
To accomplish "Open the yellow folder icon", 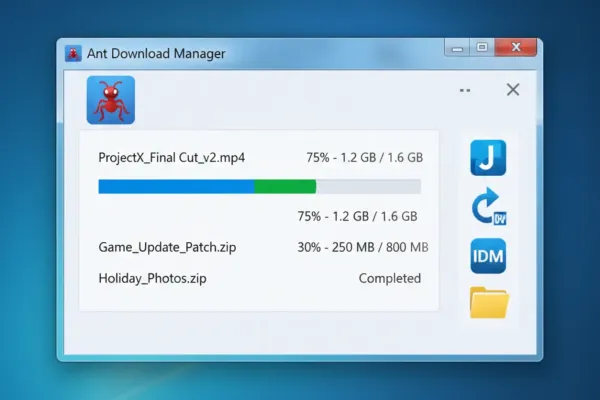I will click(489, 302).
